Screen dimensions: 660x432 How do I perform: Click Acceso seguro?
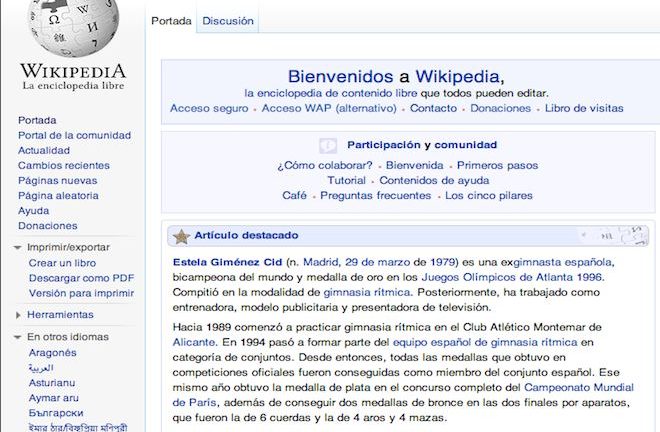[209, 109]
